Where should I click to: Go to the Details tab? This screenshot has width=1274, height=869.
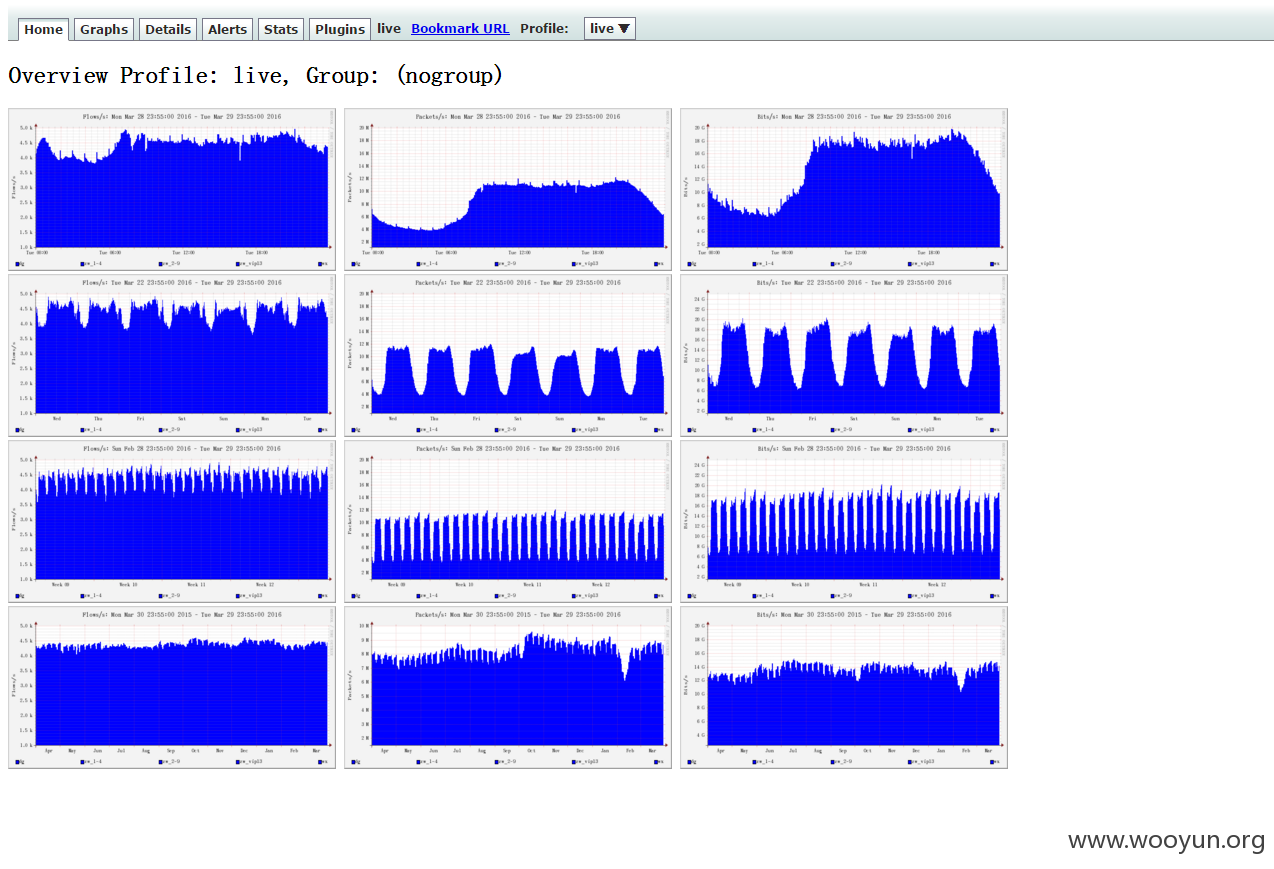[168, 29]
